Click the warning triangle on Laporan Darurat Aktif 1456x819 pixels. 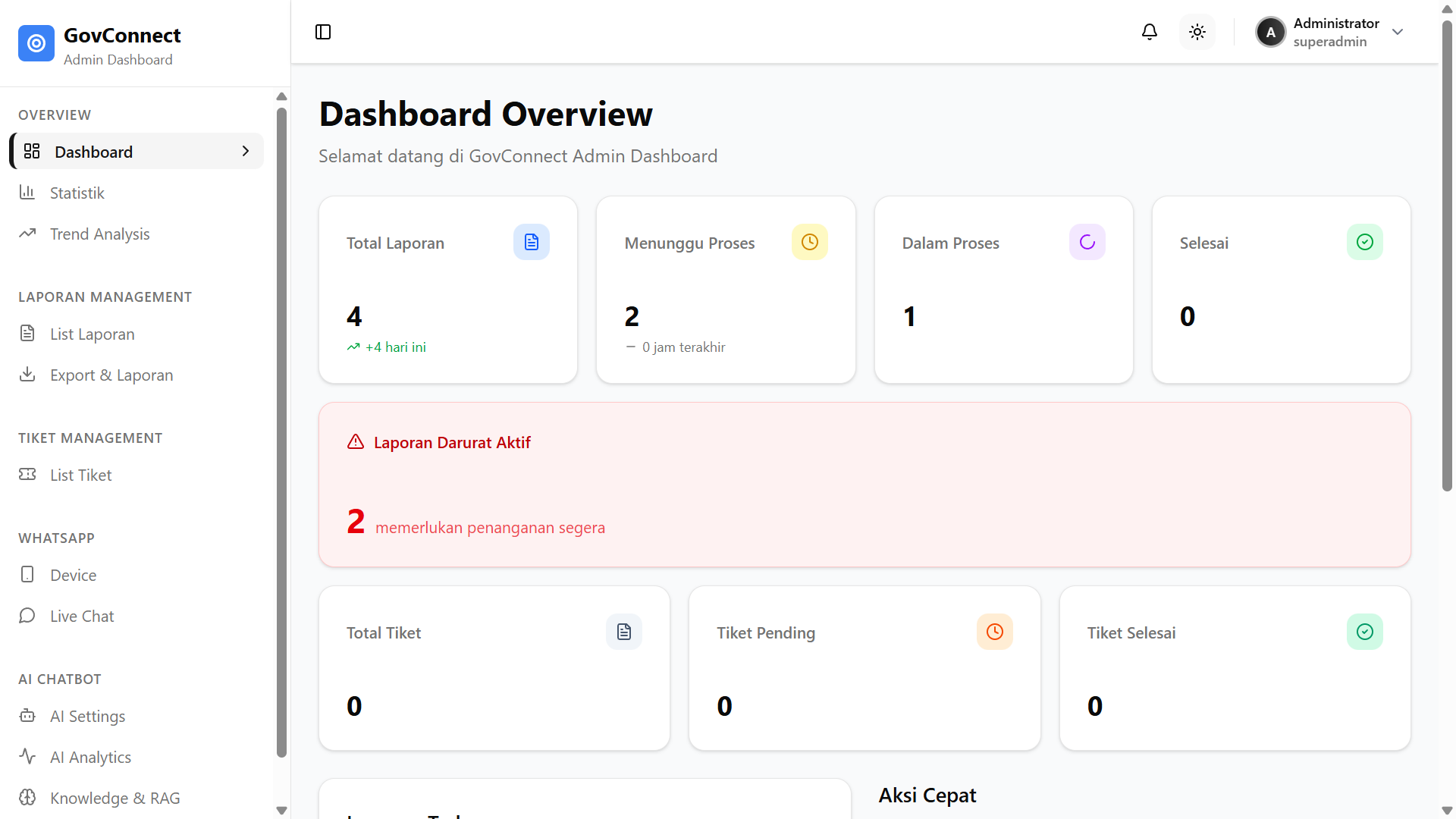pos(355,441)
